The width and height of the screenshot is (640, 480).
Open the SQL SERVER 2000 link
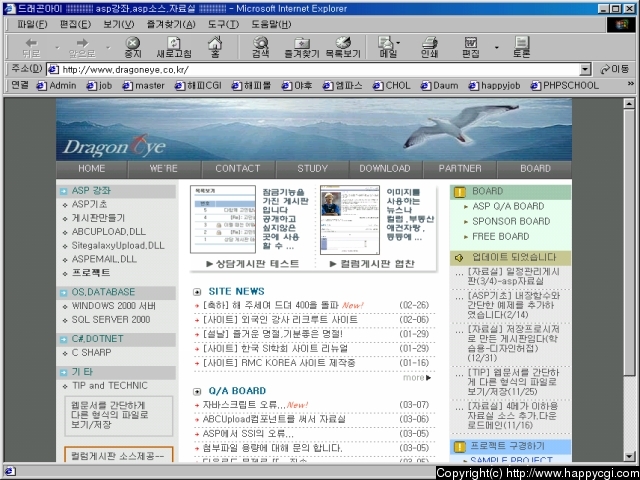coord(111,320)
